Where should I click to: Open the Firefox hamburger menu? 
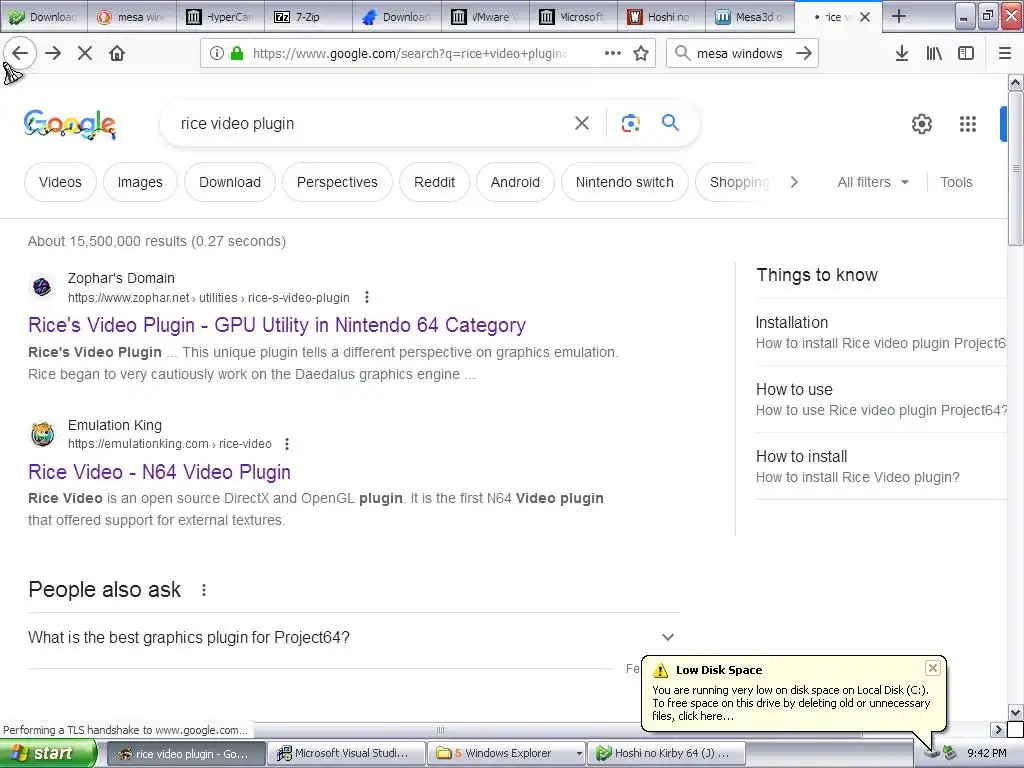pyautogui.click(x=1005, y=53)
